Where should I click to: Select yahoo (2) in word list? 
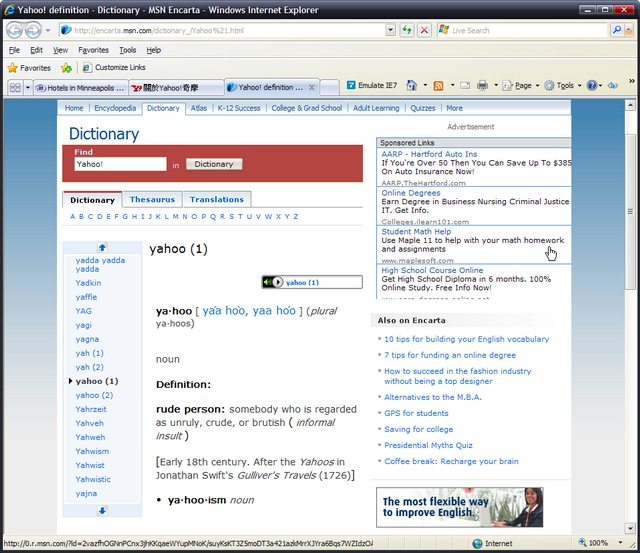tap(94, 395)
